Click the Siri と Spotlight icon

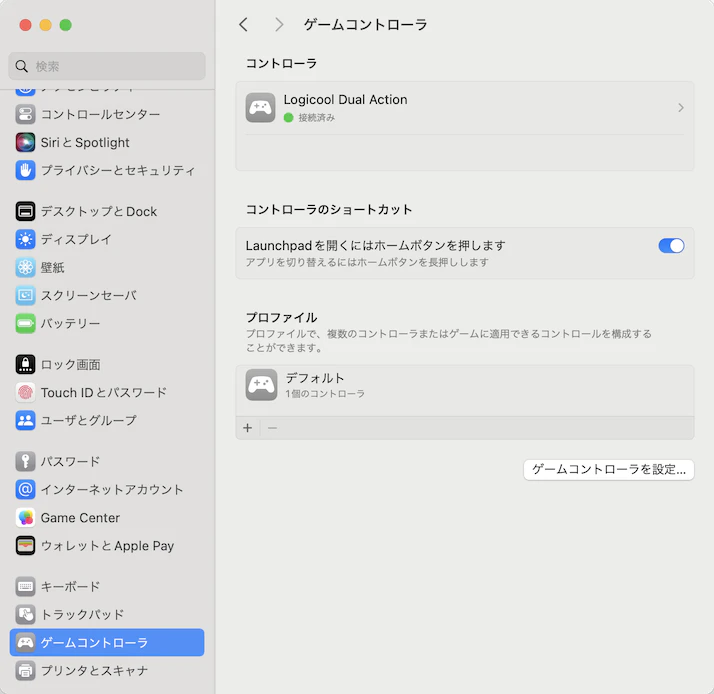[x=25, y=143]
